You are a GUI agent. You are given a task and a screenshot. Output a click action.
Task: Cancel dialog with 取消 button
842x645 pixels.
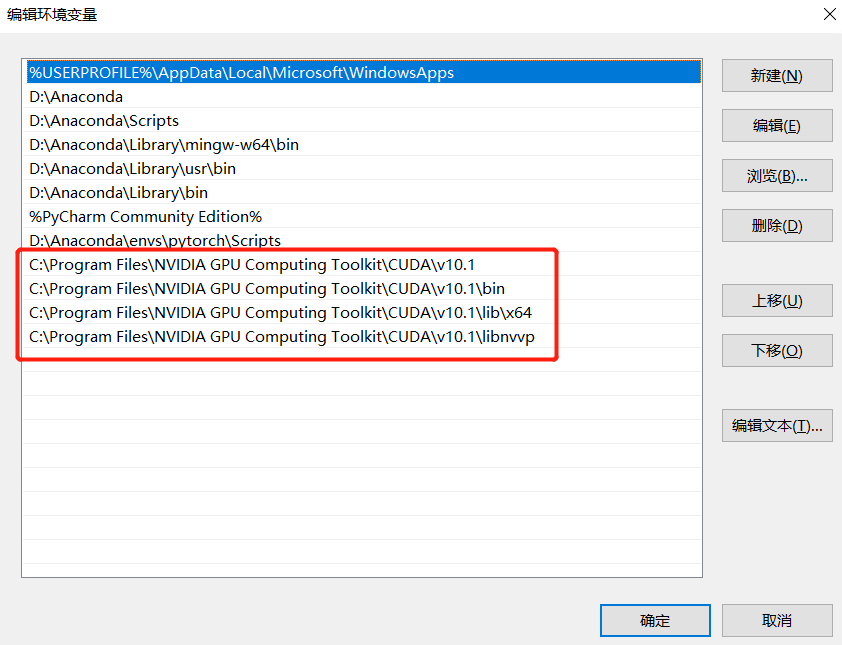[x=777, y=621]
